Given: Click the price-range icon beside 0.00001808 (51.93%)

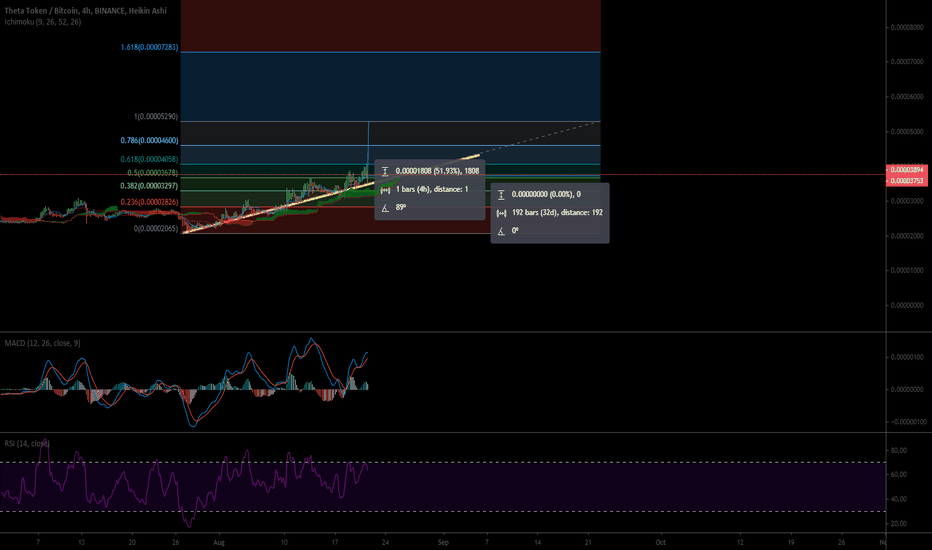Looking at the screenshot, I should coord(385,171).
